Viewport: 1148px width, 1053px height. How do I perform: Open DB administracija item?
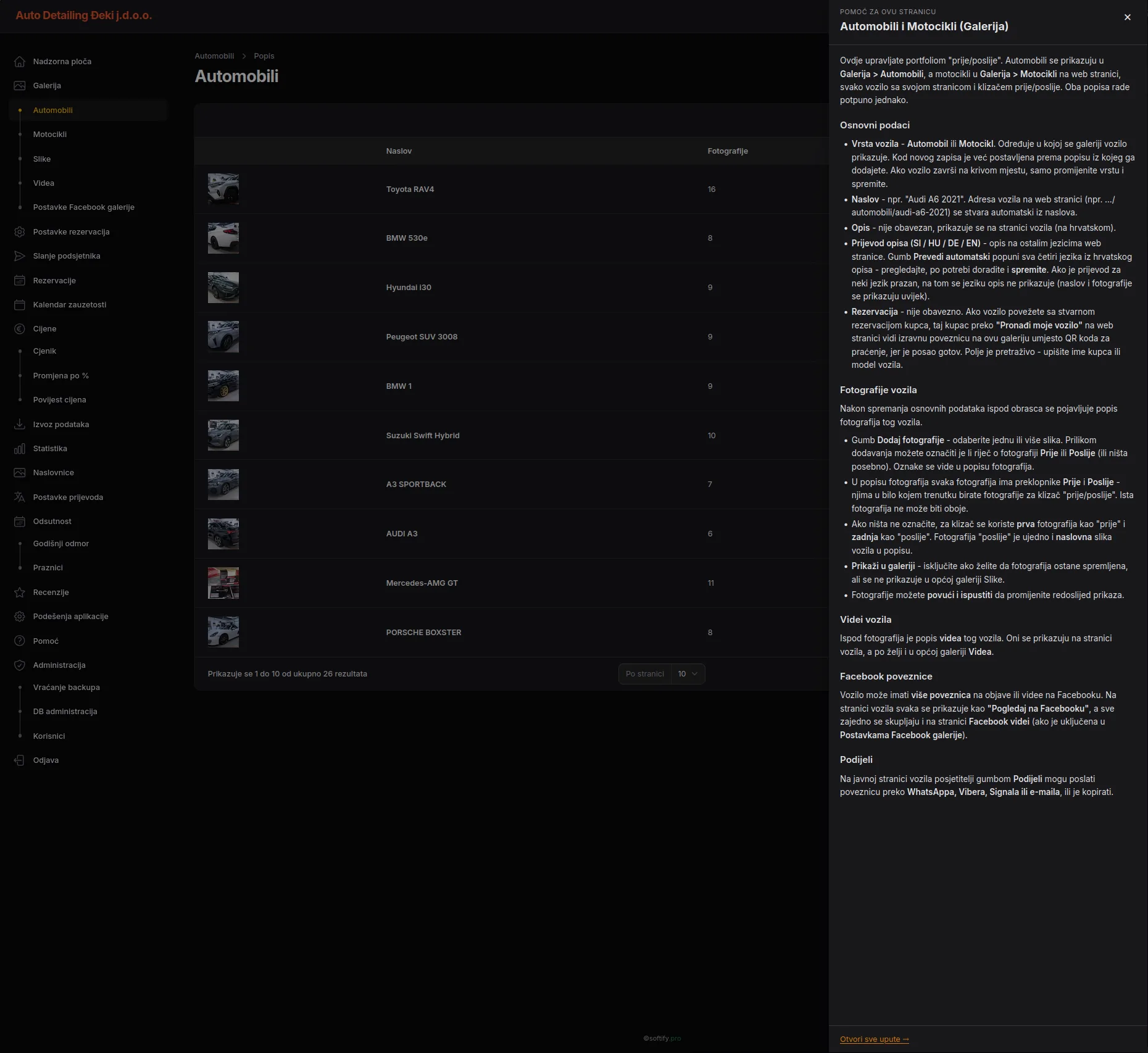65,712
